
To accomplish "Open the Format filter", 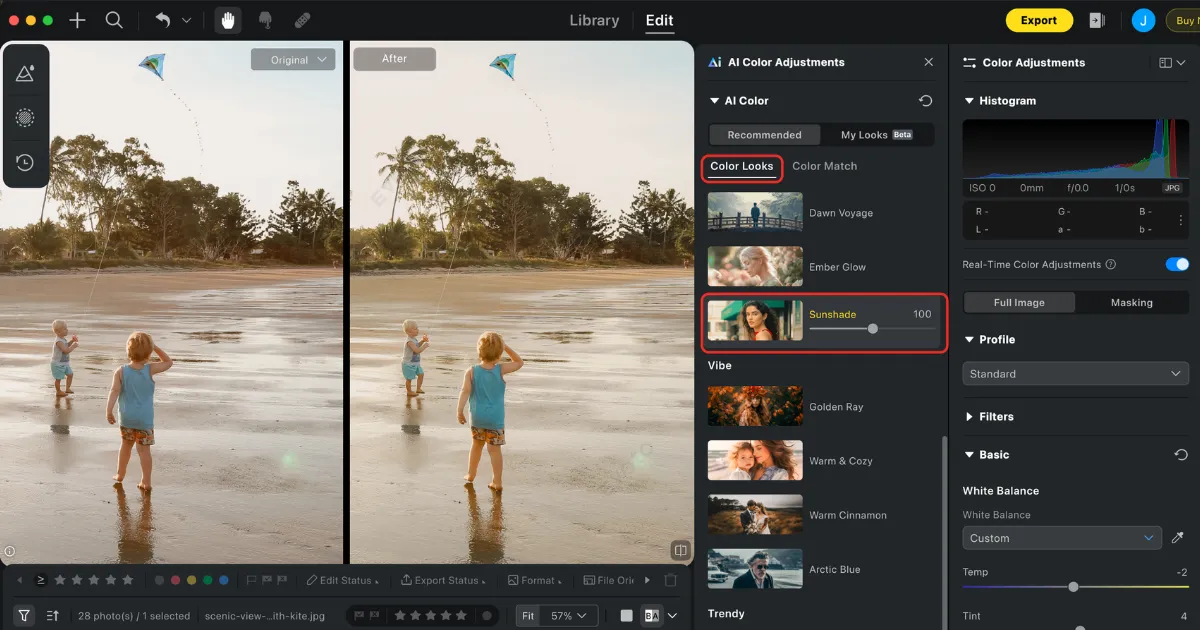I will 534,580.
